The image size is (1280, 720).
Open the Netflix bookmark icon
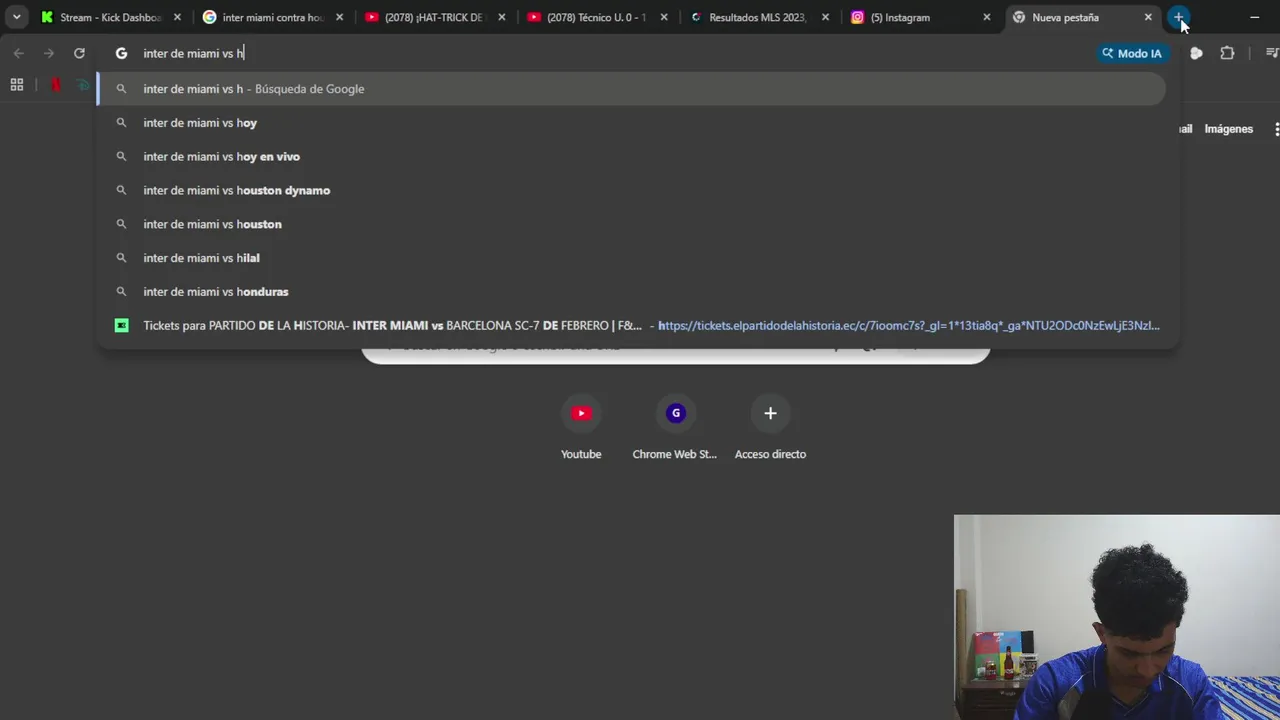coord(56,85)
